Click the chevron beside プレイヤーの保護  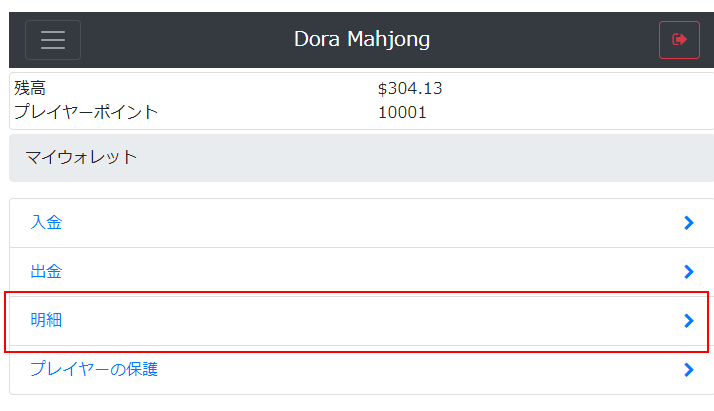(688, 370)
